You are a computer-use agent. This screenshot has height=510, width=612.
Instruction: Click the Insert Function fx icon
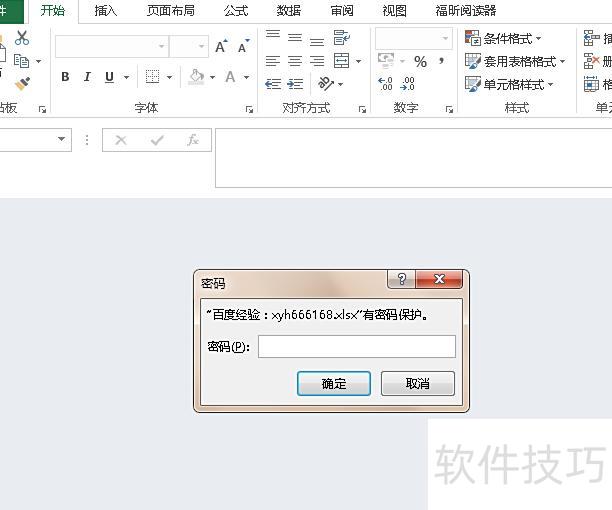click(x=193, y=140)
